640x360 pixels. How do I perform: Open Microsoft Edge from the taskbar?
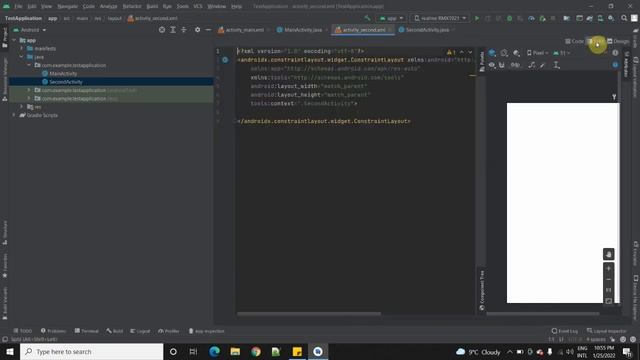214,351
